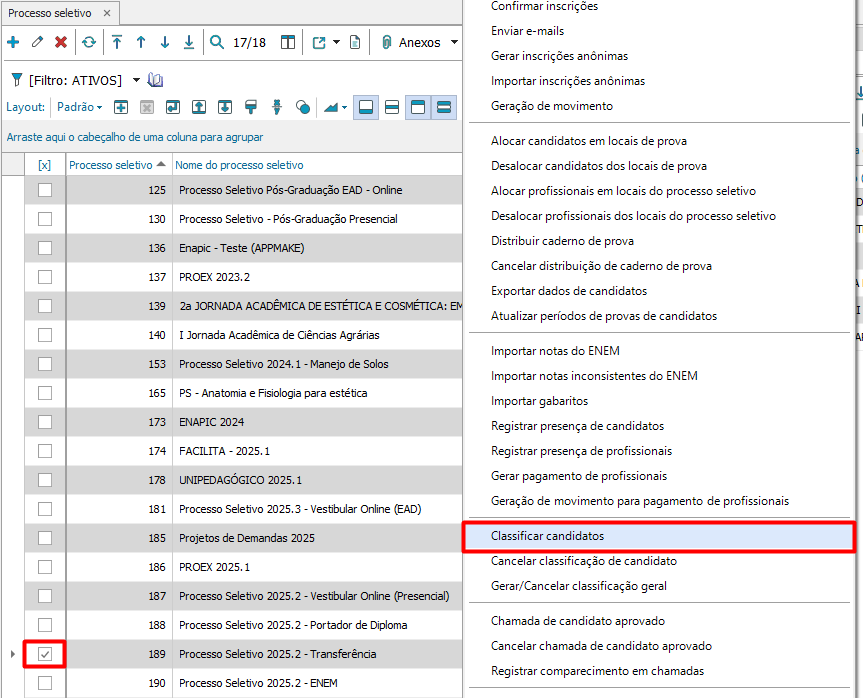Click the pencil edit record icon
The height and width of the screenshot is (698, 863).
[x=37, y=42]
